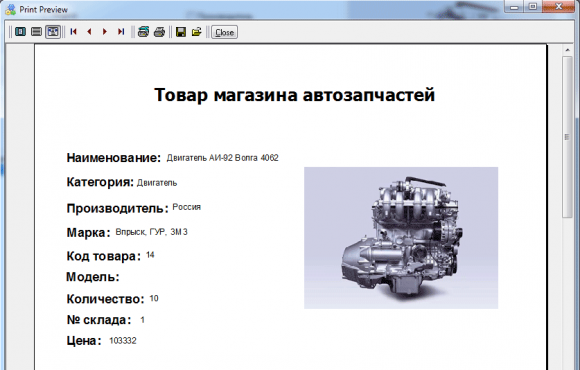Screen dimensions: 580x370
Task: Click the report heading Товар магазина автозапчастей
Action: [x=294, y=95]
